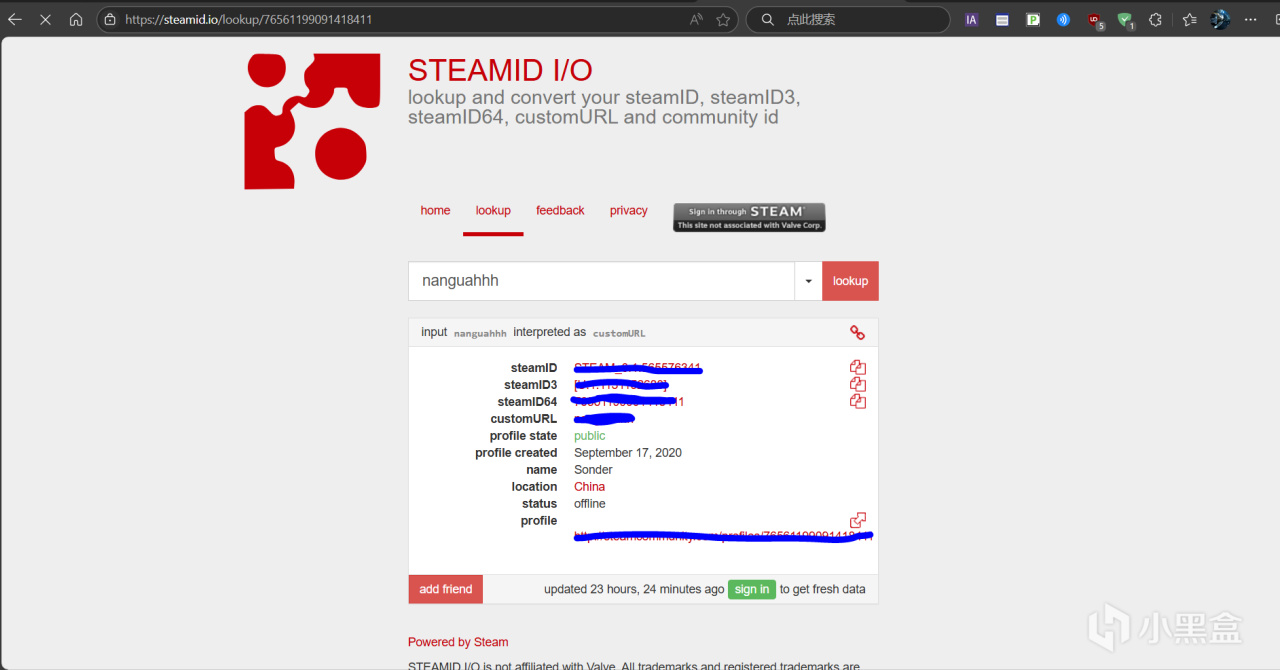
Task: Click the browser search box
Action: coord(848,19)
